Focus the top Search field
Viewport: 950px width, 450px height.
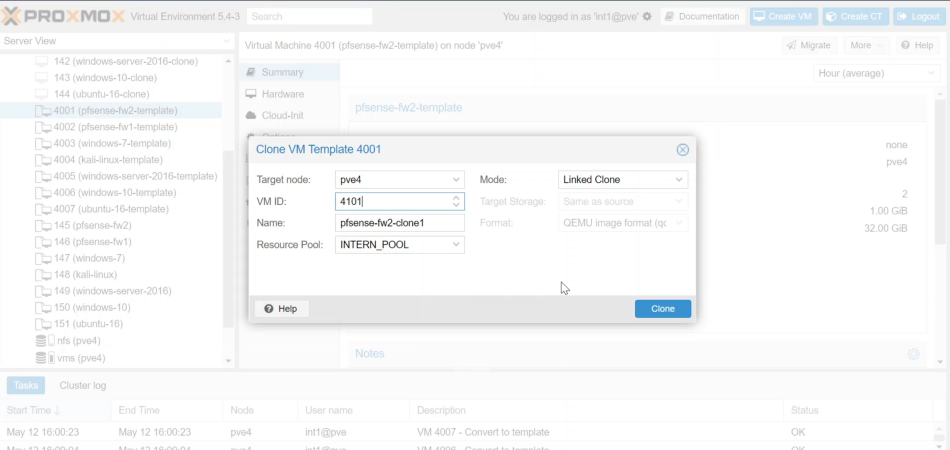(310, 16)
